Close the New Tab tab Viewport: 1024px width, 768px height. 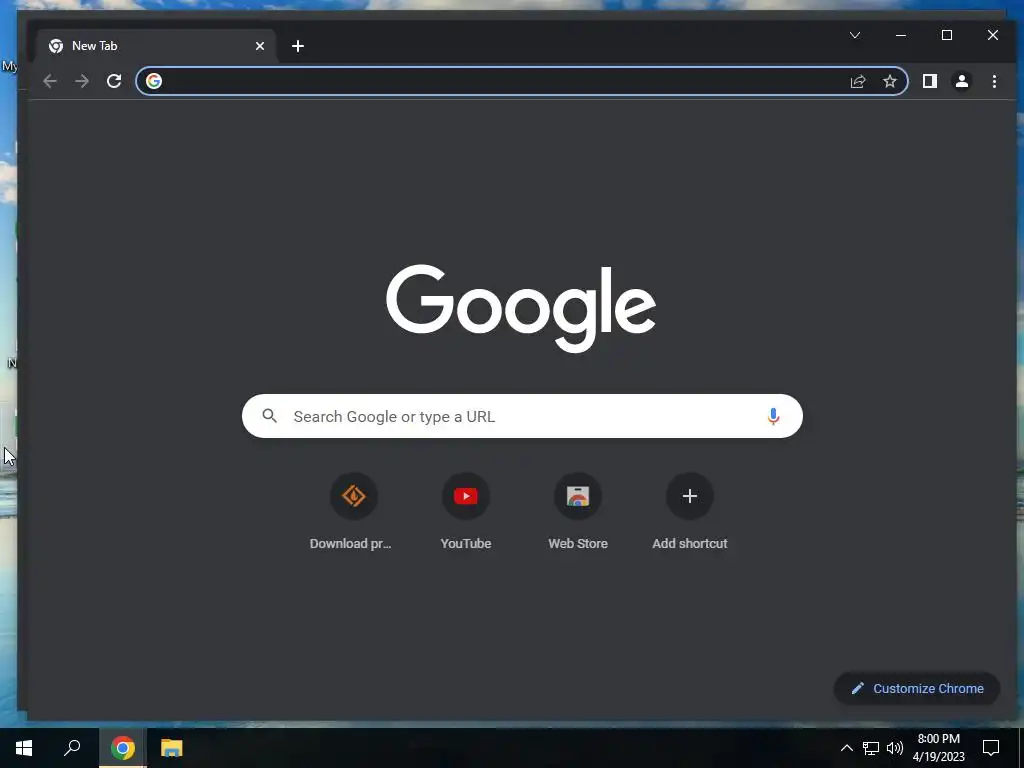260,46
